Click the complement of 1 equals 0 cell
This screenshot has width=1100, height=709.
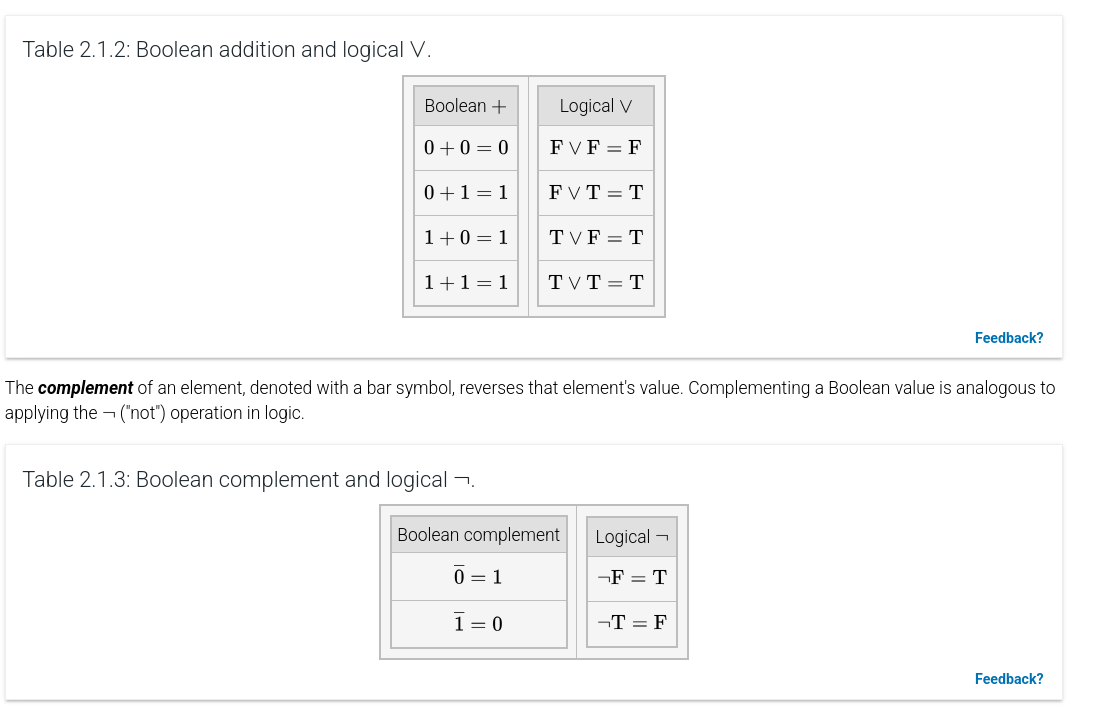(478, 623)
